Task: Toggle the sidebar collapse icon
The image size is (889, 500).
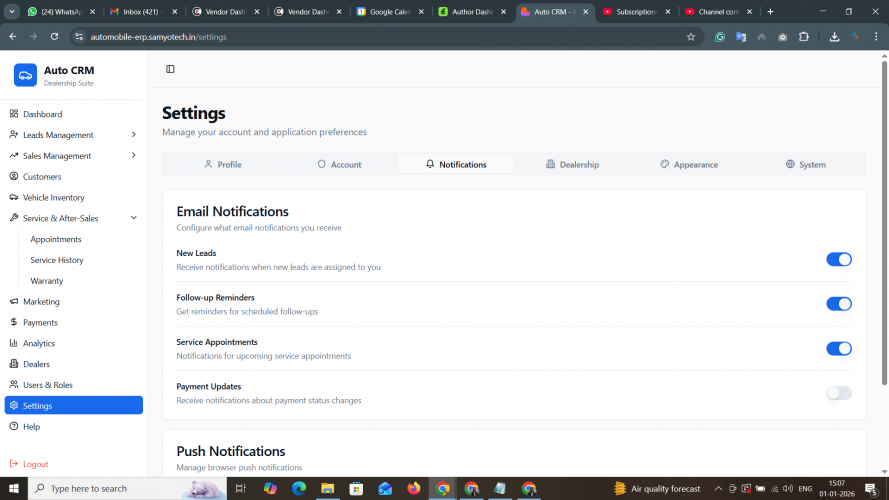Action: click(170, 69)
